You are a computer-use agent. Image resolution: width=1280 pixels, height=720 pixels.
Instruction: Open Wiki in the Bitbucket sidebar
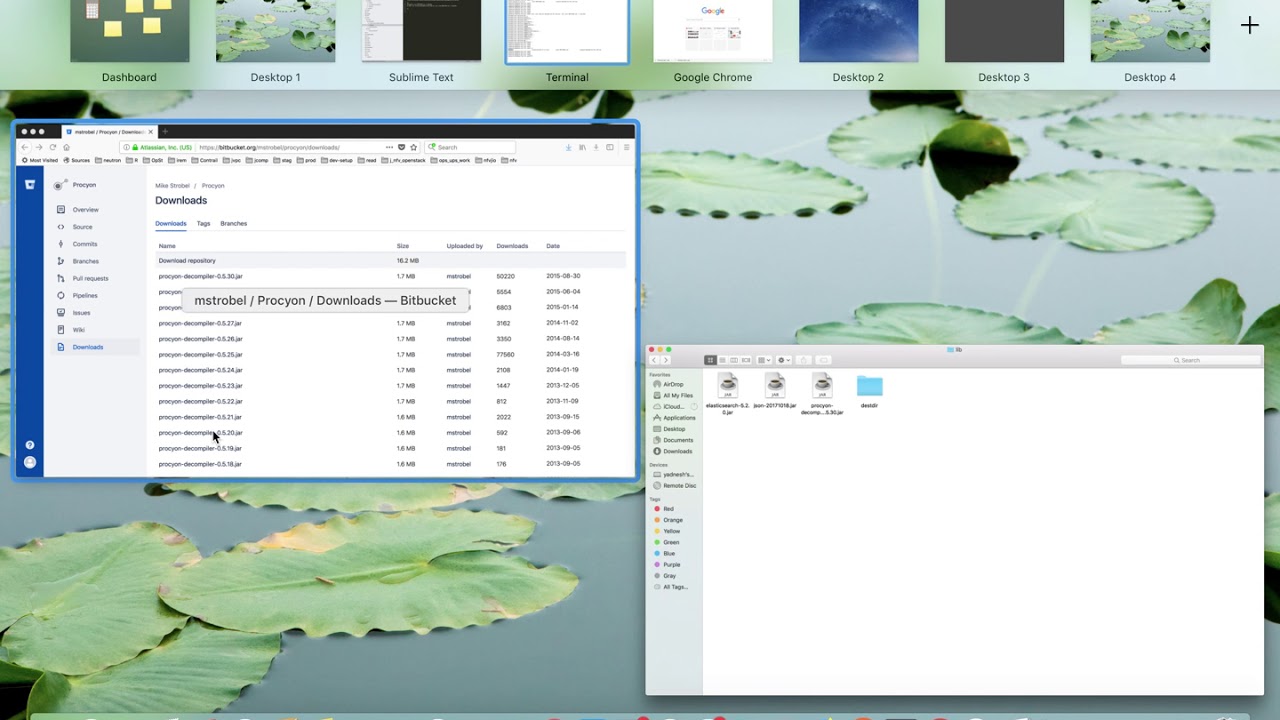(78, 330)
